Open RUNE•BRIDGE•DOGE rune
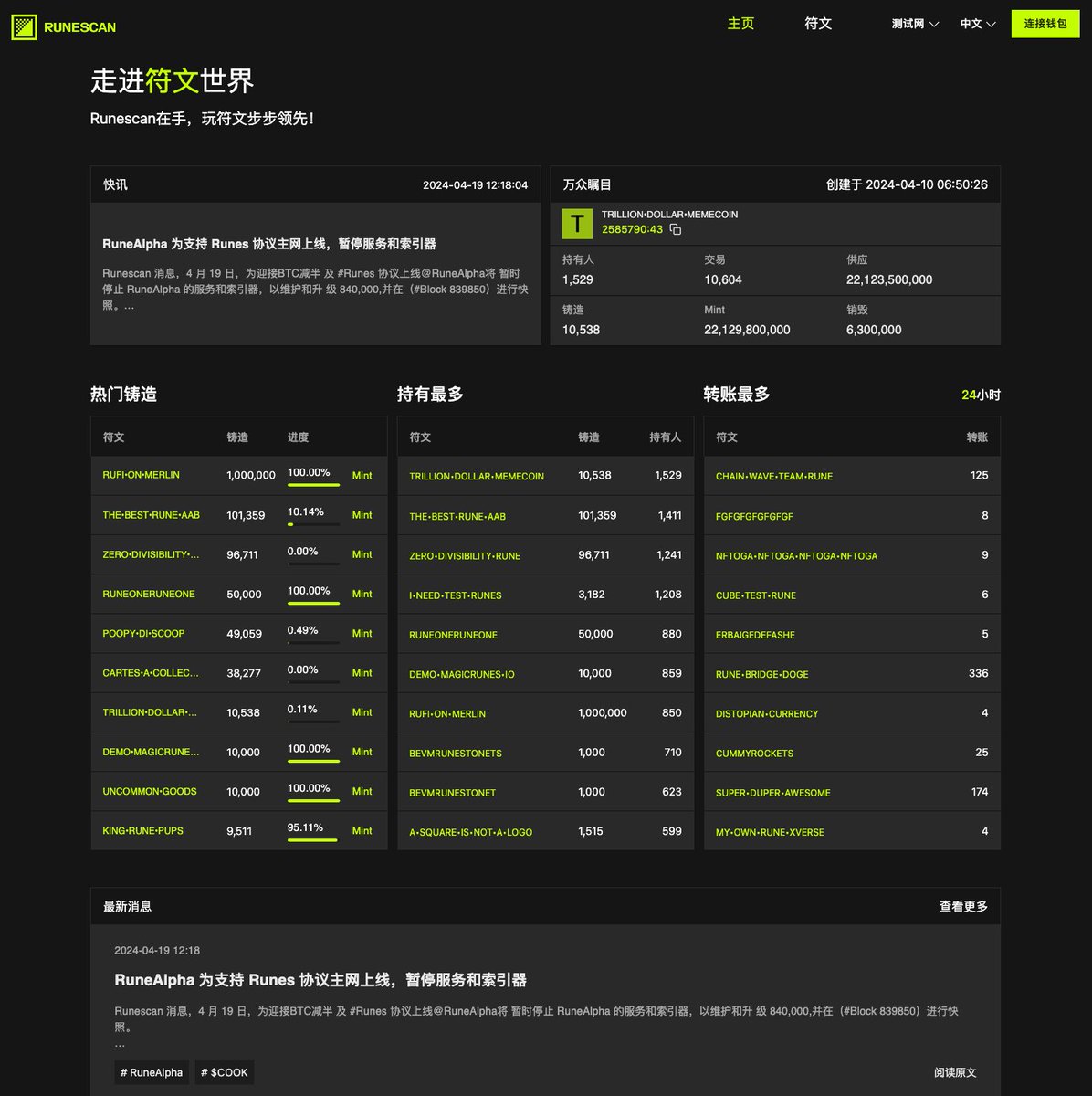The height and width of the screenshot is (1096, 1092). pyautogui.click(x=762, y=674)
